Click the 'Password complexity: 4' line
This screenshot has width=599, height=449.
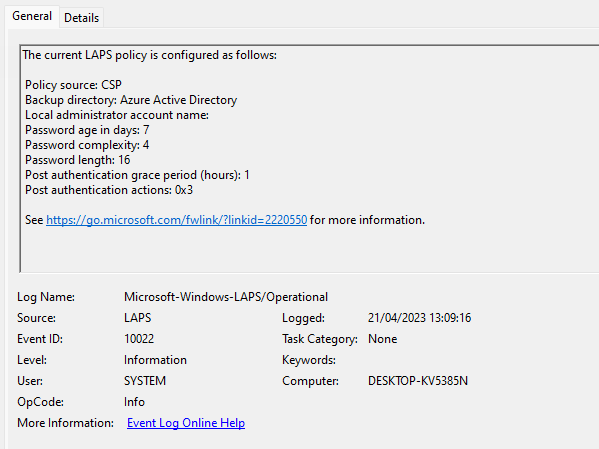tap(87, 145)
